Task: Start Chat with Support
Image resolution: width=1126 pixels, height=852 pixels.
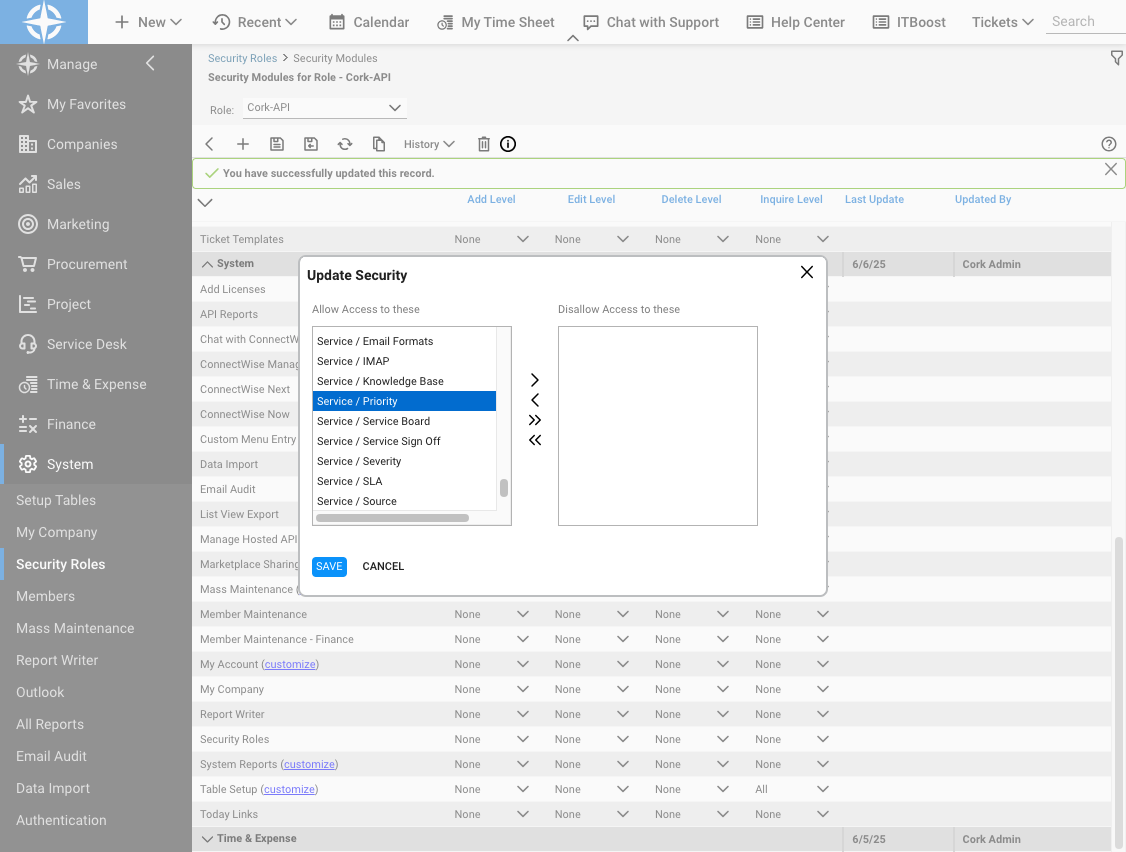Action: [x=651, y=22]
